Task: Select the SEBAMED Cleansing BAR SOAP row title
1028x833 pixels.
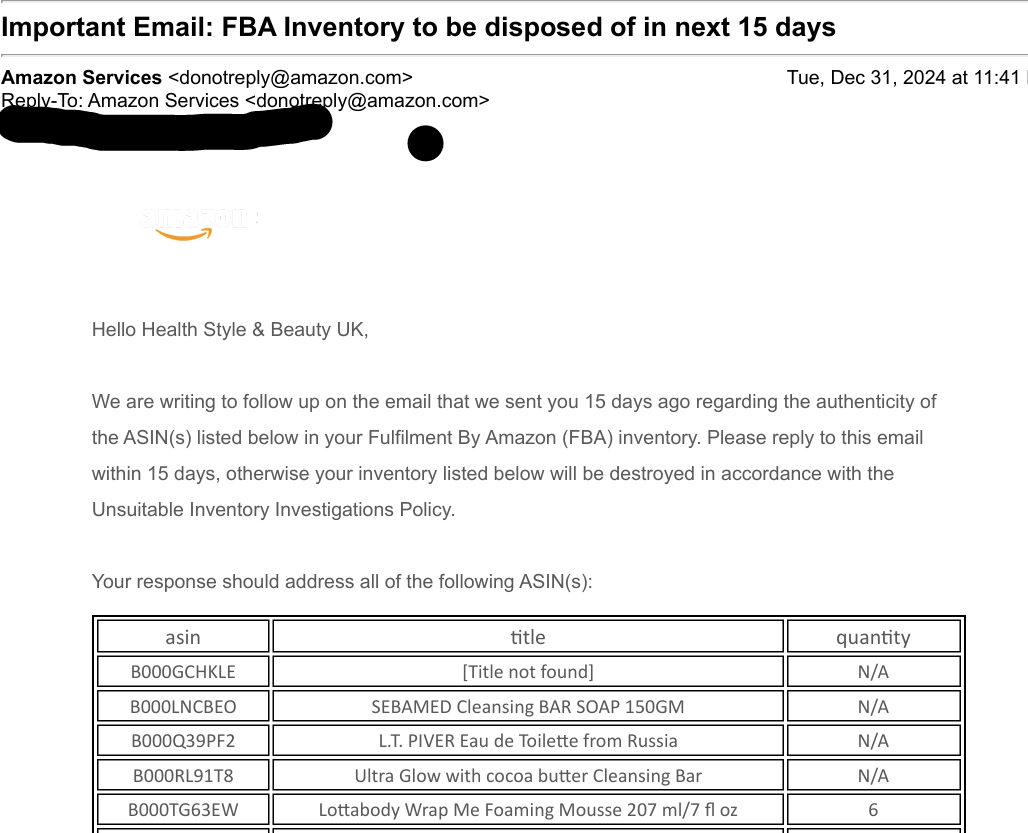Action: (528, 707)
